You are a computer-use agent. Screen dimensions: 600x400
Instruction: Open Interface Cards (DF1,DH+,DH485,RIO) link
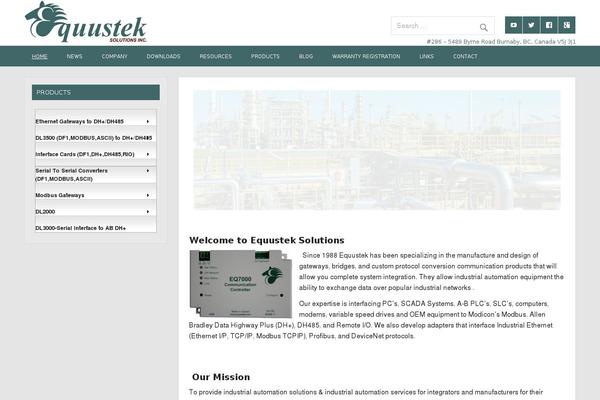point(85,154)
